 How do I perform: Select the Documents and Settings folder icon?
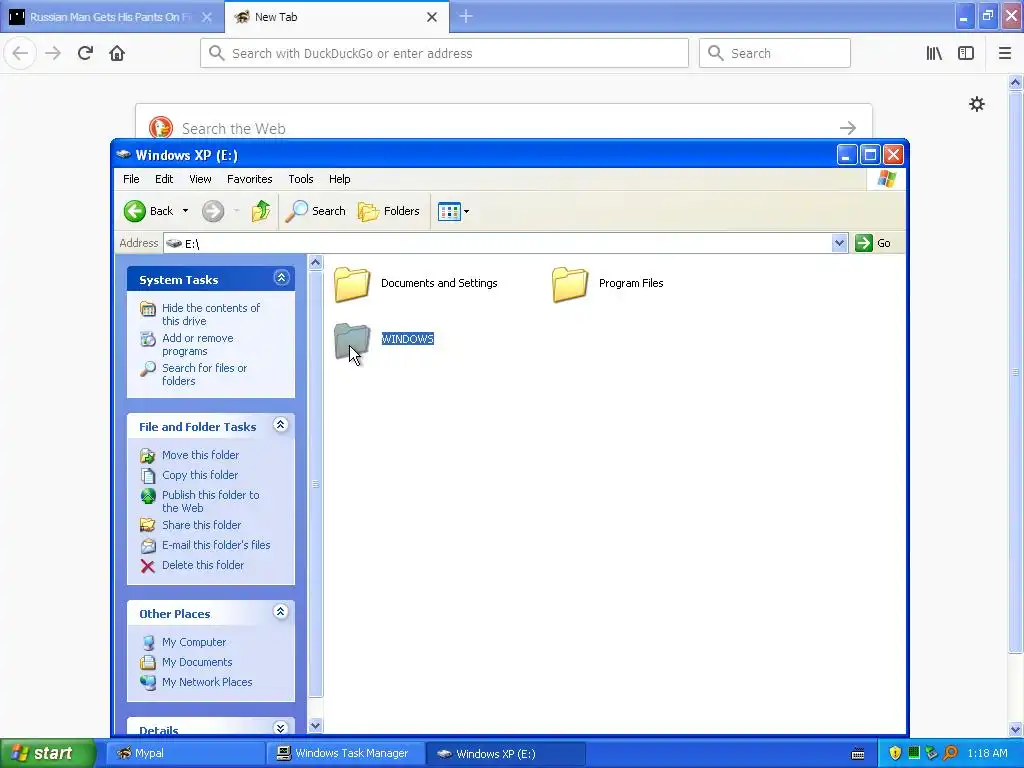pyautogui.click(x=353, y=284)
